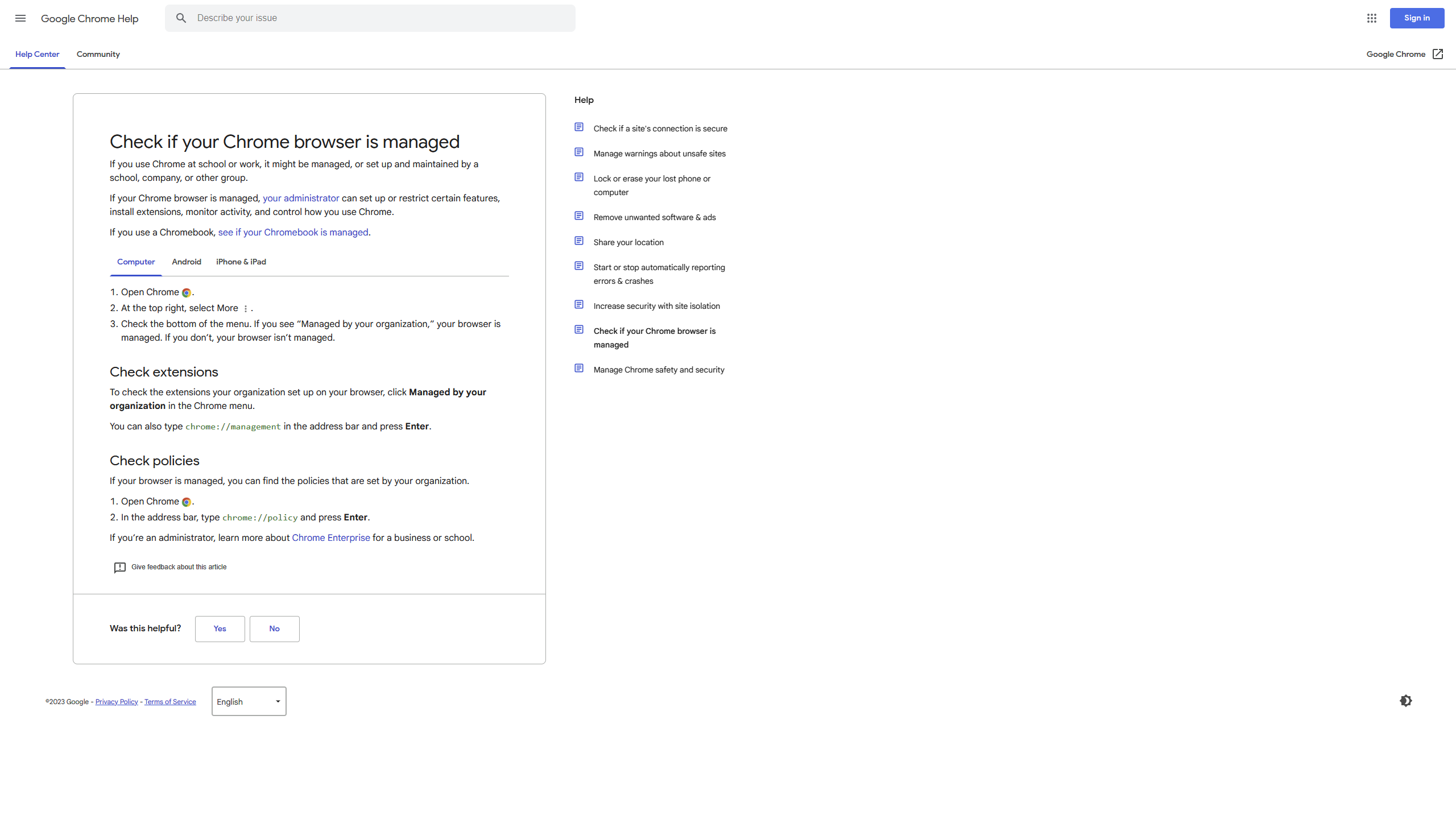1456x819 pixels.
Task: Click the Google Chrome external link icon
Action: (x=1438, y=54)
